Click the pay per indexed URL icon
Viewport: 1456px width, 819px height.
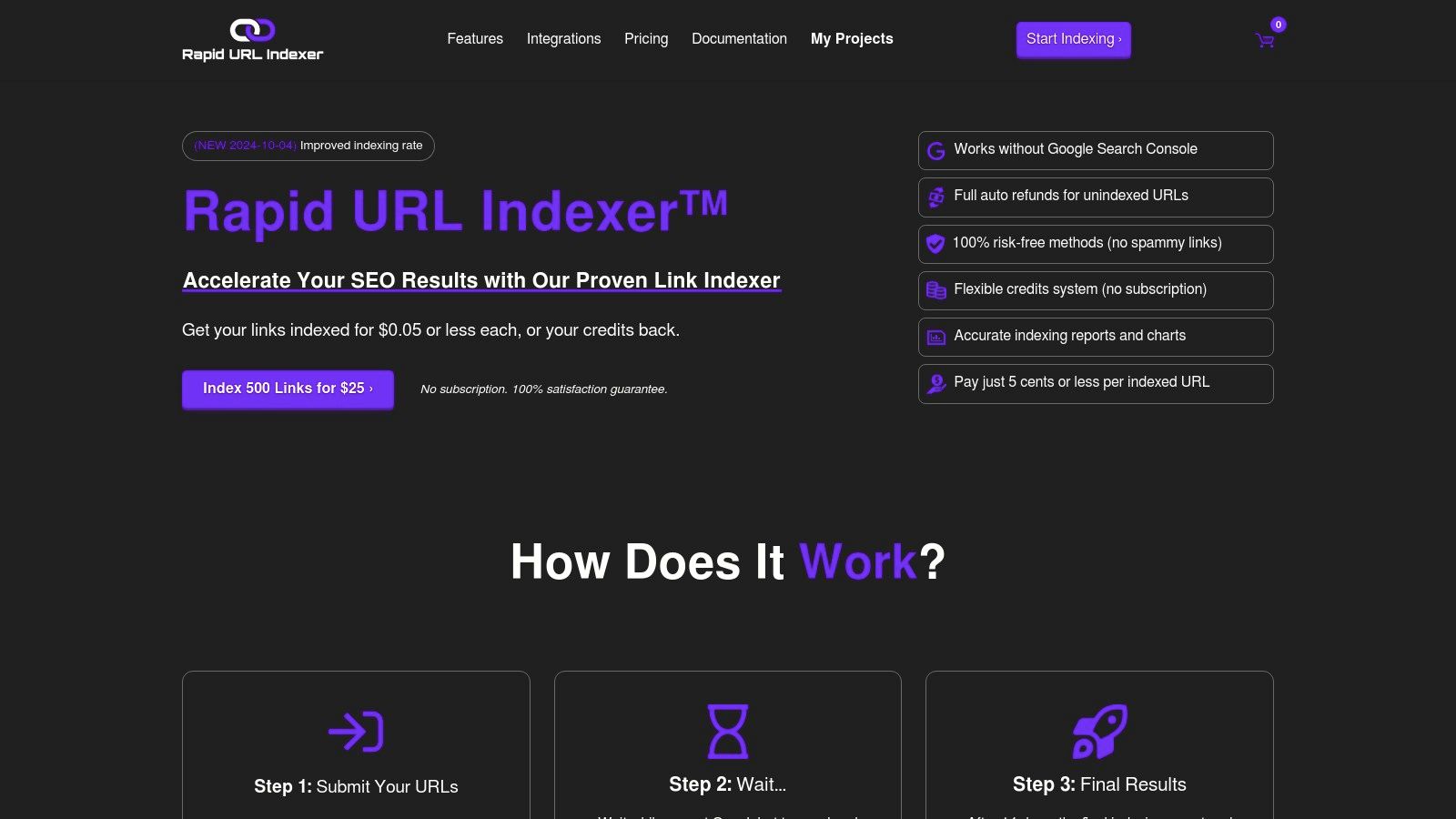[935, 384]
